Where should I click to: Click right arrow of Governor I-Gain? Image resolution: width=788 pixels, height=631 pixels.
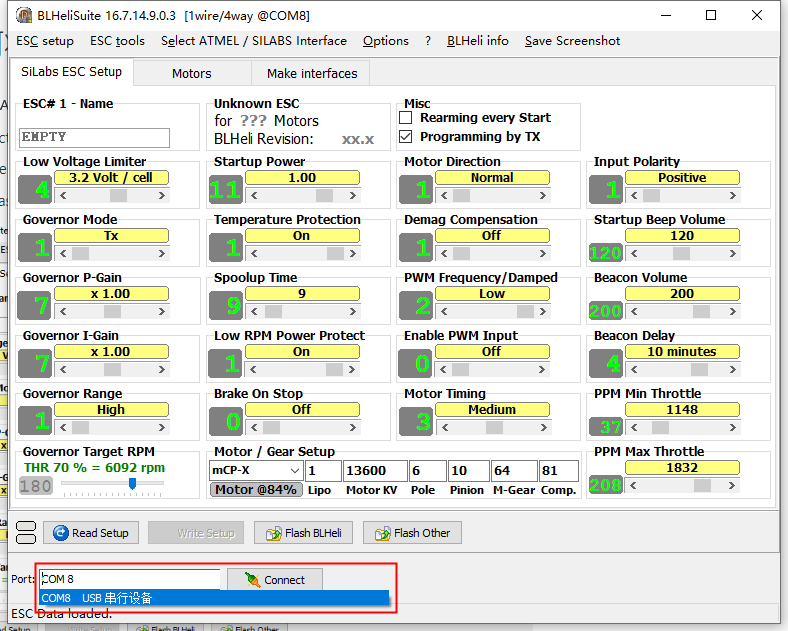click(162, 369)
